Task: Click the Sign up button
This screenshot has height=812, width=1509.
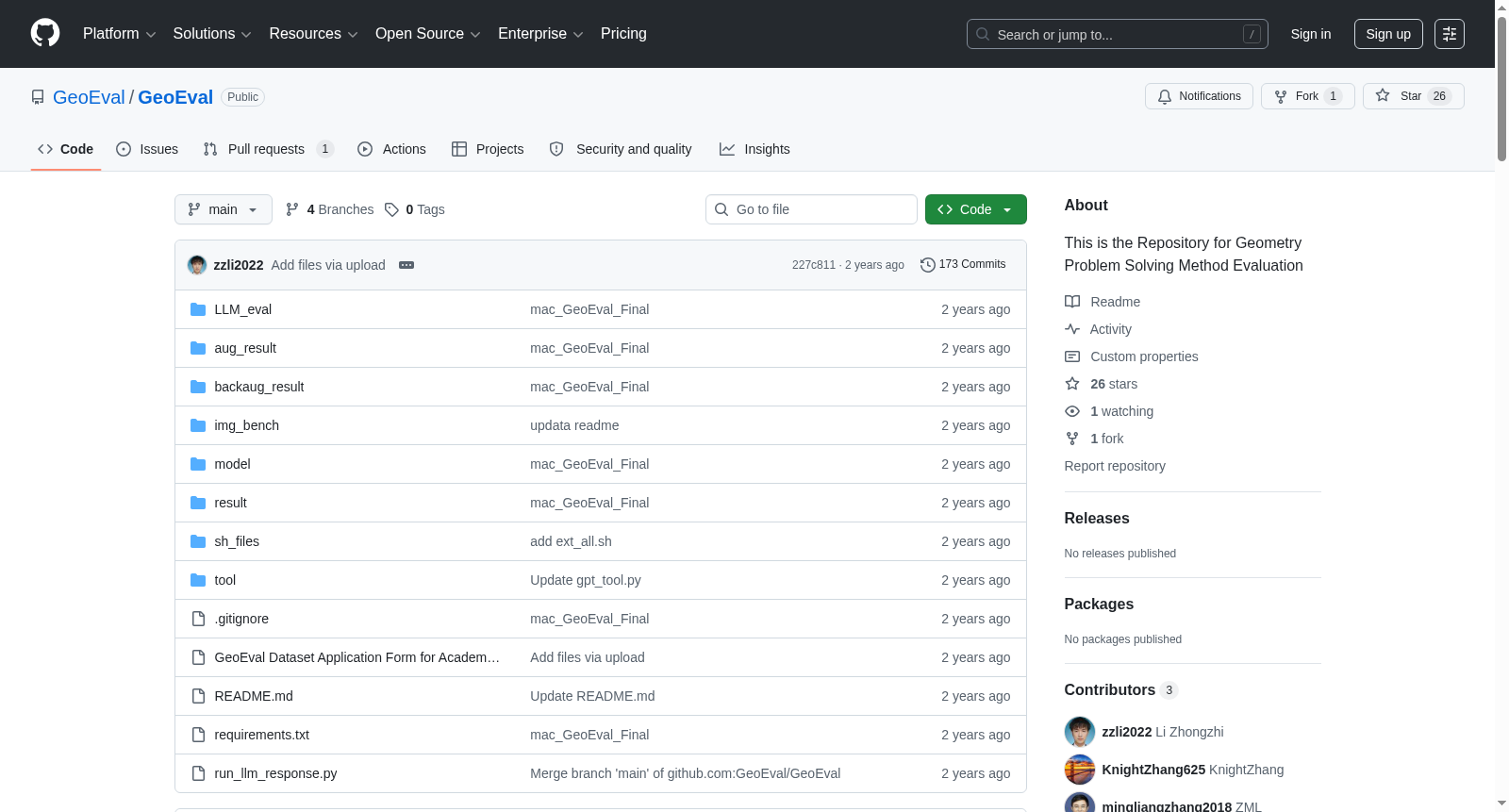Action: [x=1388, y=34]
